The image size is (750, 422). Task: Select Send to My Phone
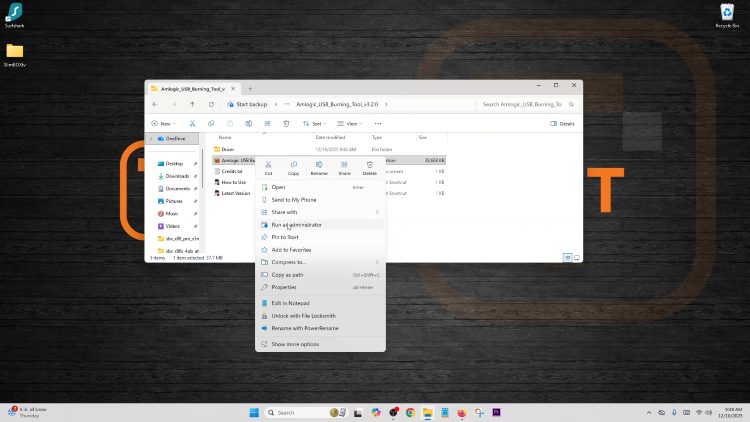[x=320, y=200]
